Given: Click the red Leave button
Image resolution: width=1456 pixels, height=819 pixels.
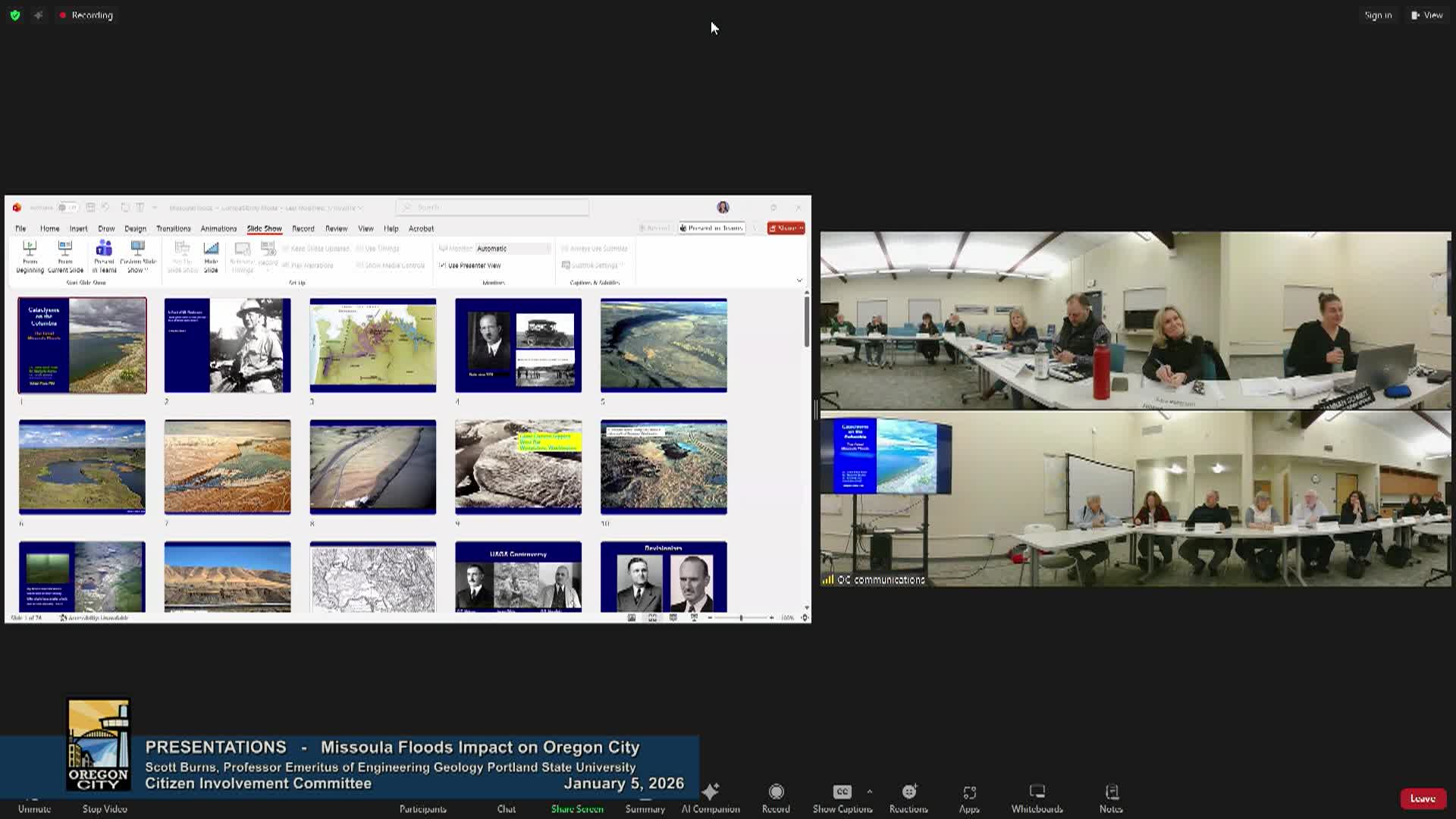Looking at the screenshot, I should click(1422, 799).
